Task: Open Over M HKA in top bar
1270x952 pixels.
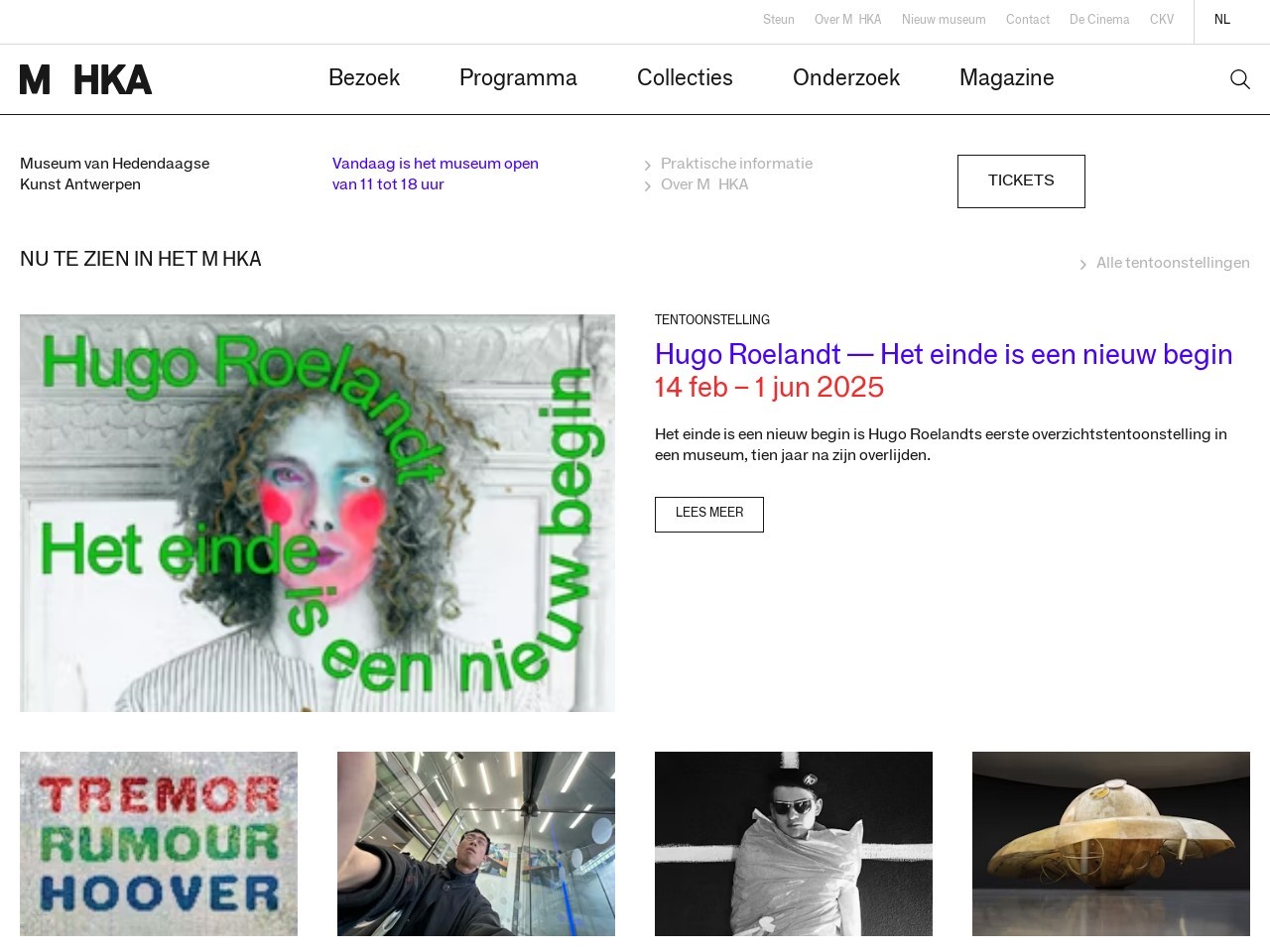Action: 848,20
